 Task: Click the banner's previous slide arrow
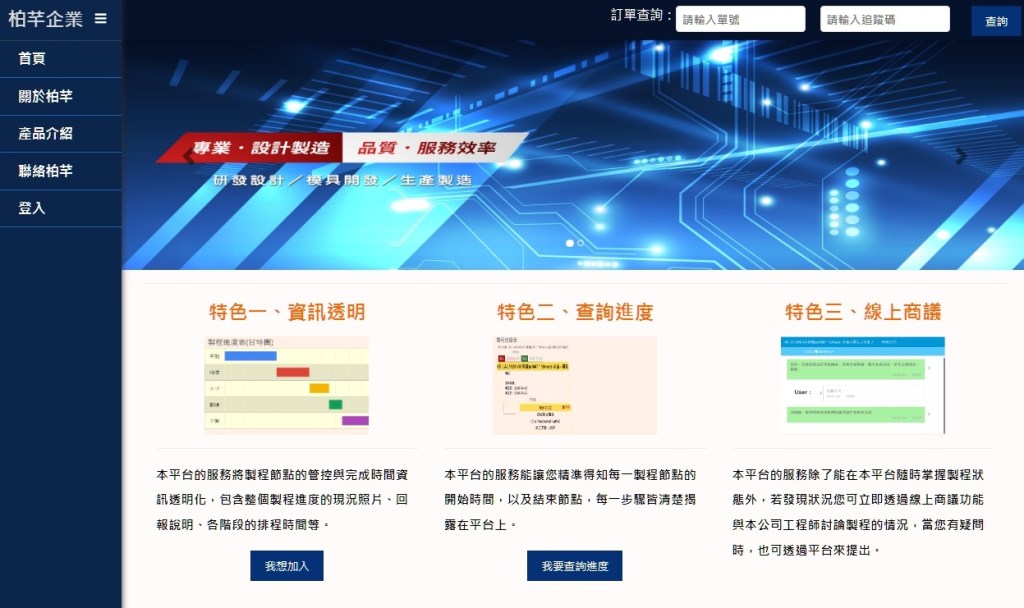187,156
